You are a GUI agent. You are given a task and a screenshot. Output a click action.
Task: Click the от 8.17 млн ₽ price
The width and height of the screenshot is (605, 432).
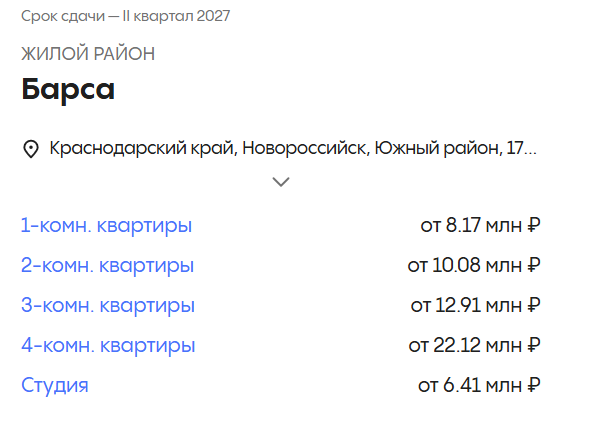480,225
